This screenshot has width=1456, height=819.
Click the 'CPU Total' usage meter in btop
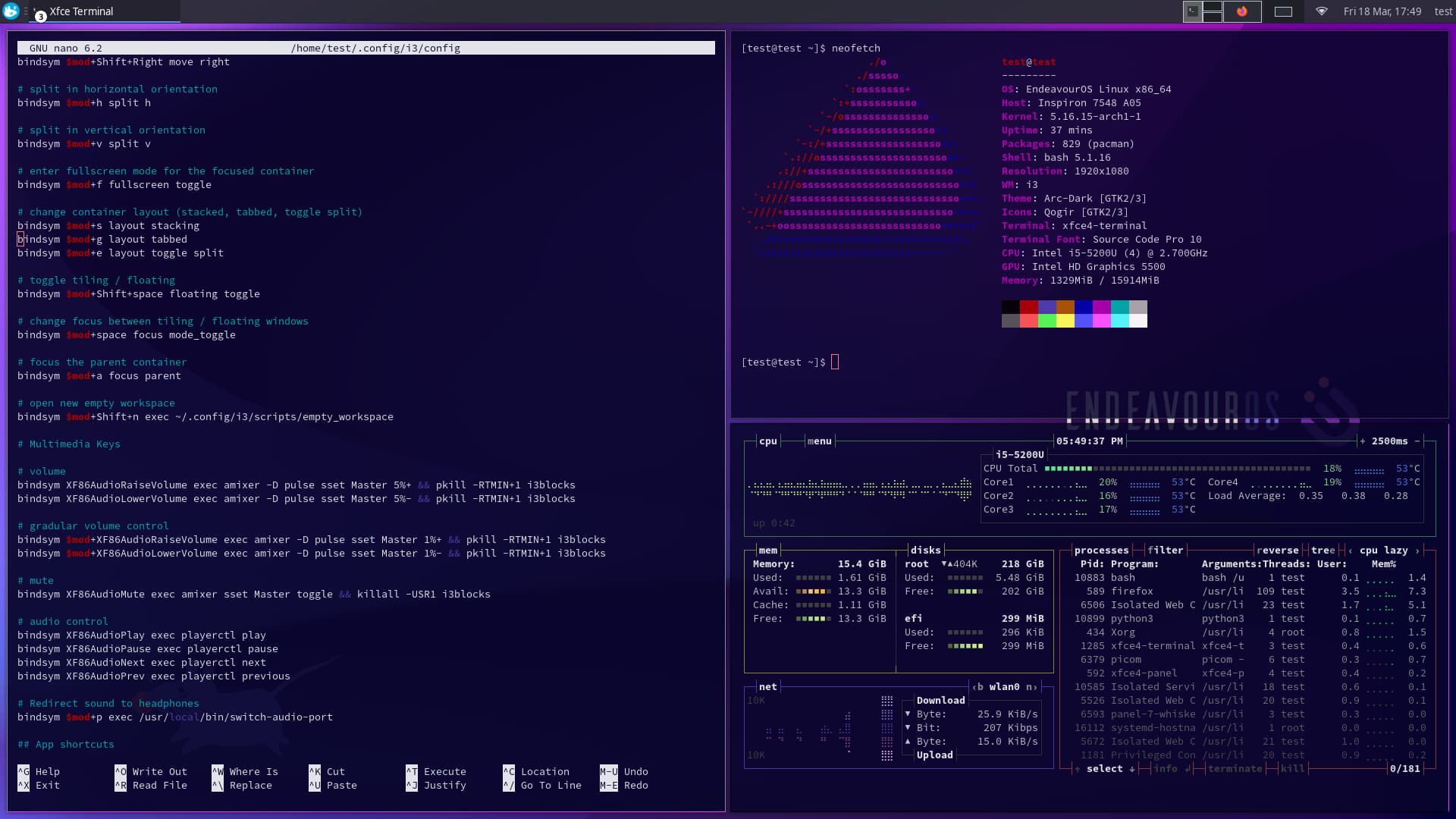coord(1177,469)
